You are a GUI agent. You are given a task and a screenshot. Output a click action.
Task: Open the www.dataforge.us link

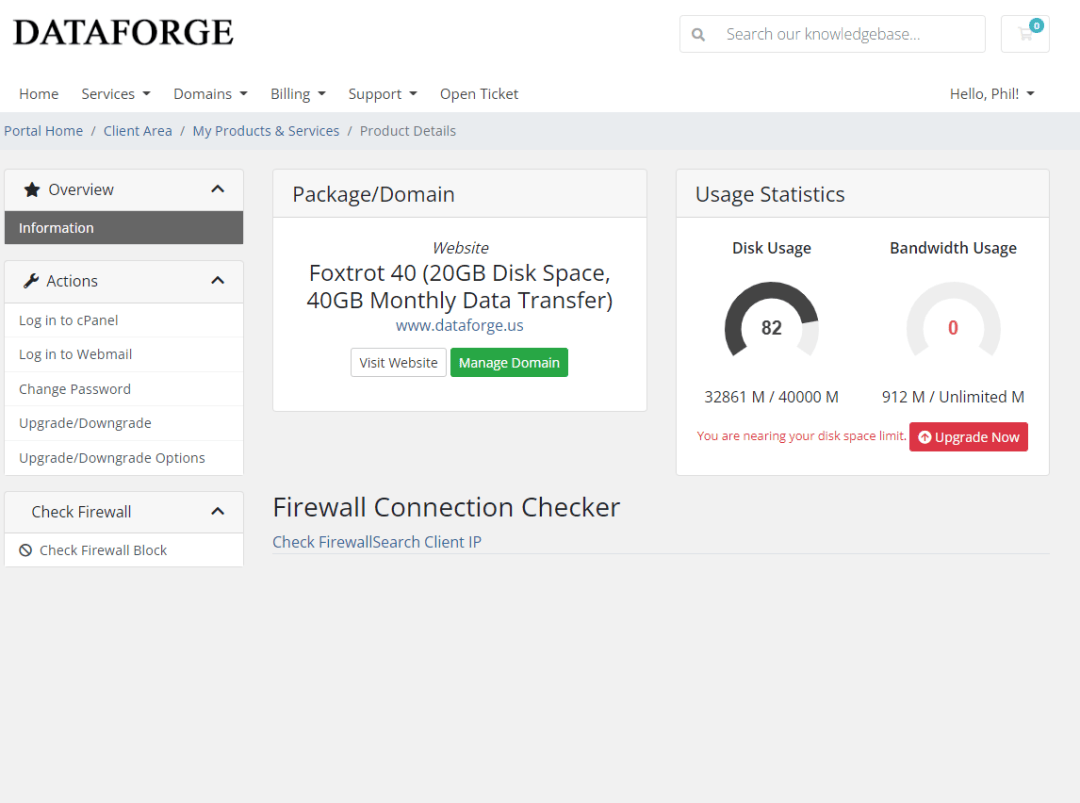(x=459, y=325)
